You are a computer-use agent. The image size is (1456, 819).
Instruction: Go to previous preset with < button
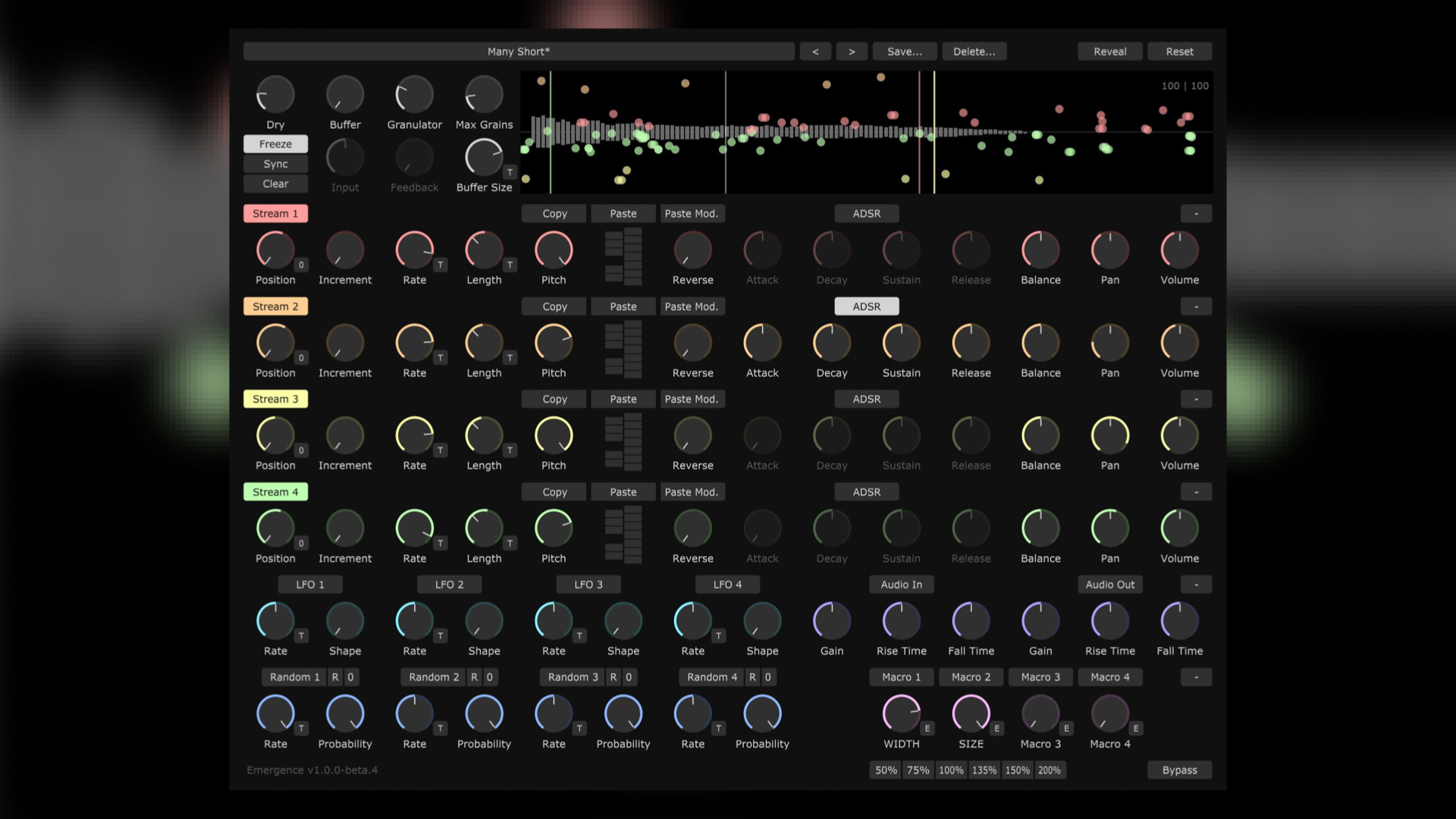815,52
